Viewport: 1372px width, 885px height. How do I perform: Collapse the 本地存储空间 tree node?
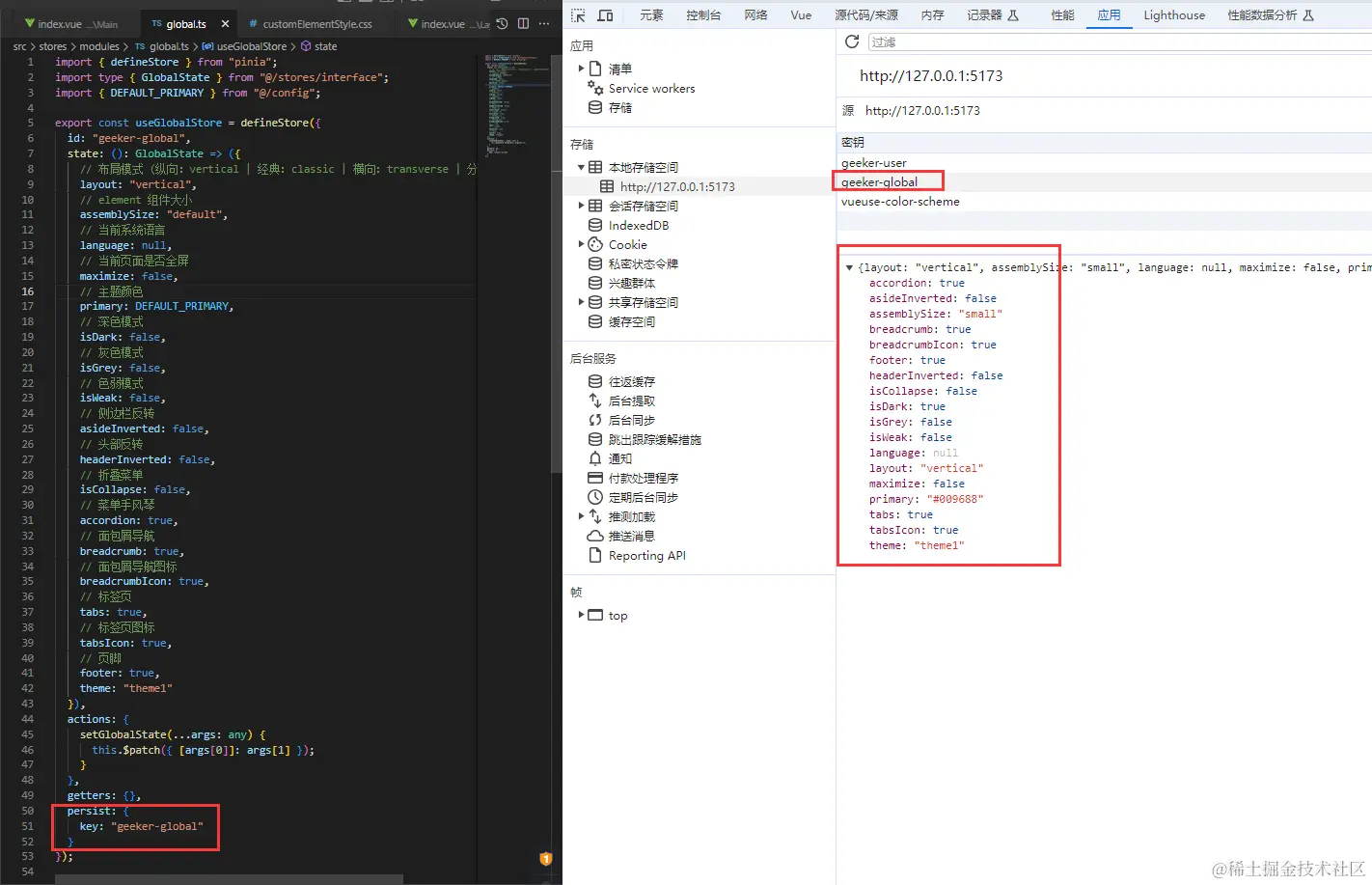click(x=581, y=167)
